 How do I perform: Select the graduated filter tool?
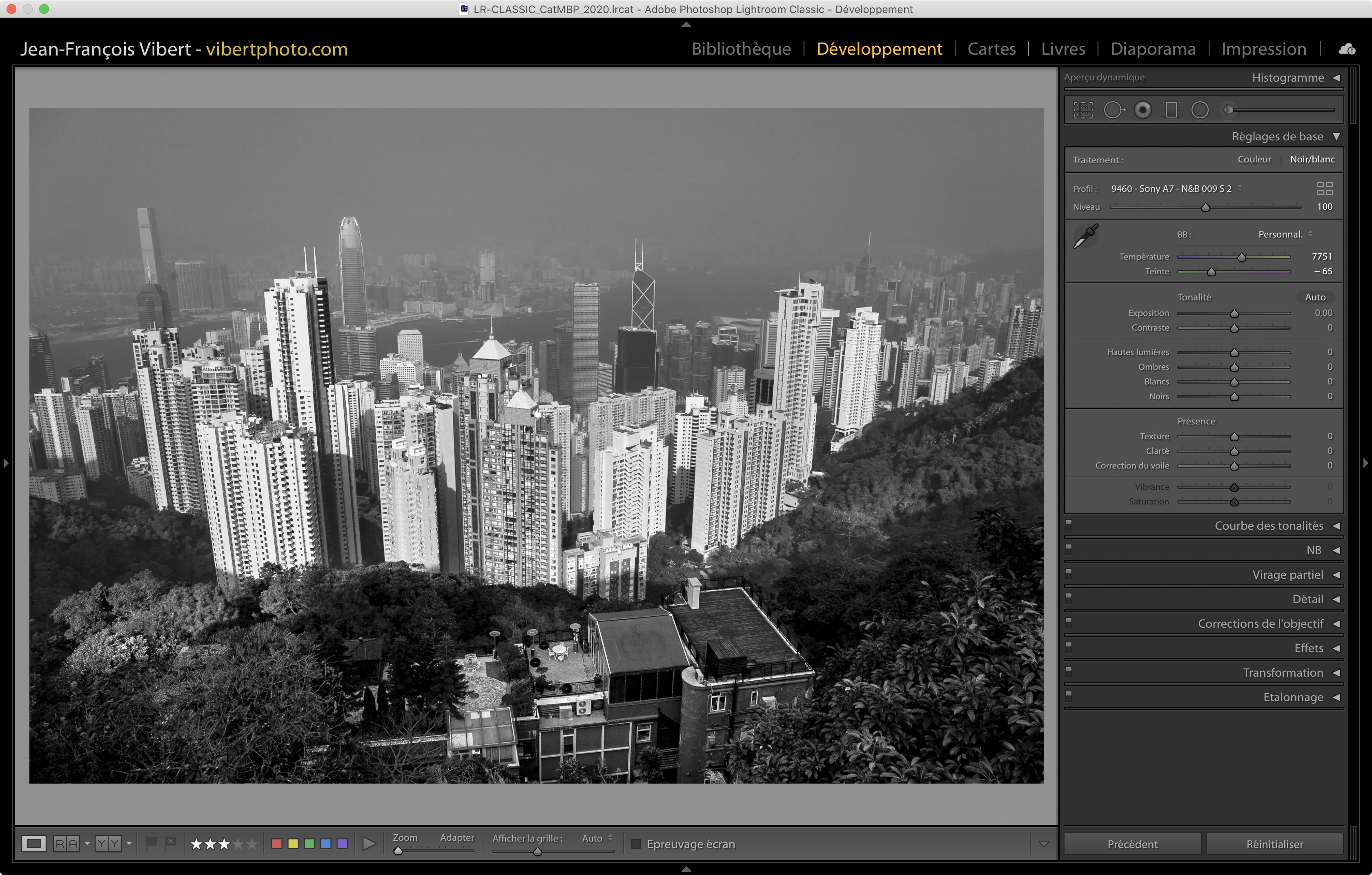pos(1171,110)
